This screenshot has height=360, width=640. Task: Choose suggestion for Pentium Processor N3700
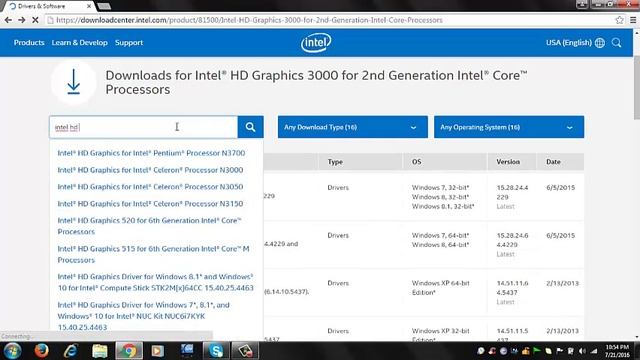click(151, 153)
